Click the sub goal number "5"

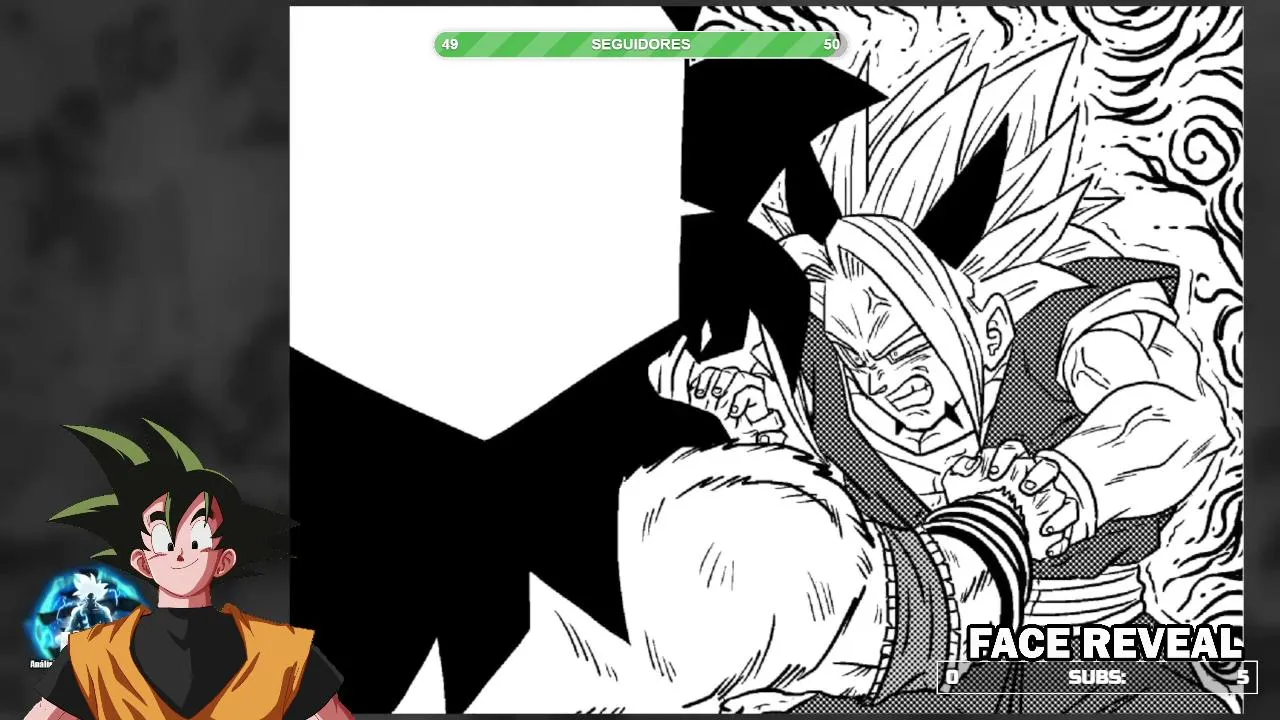pos(1242,677)
